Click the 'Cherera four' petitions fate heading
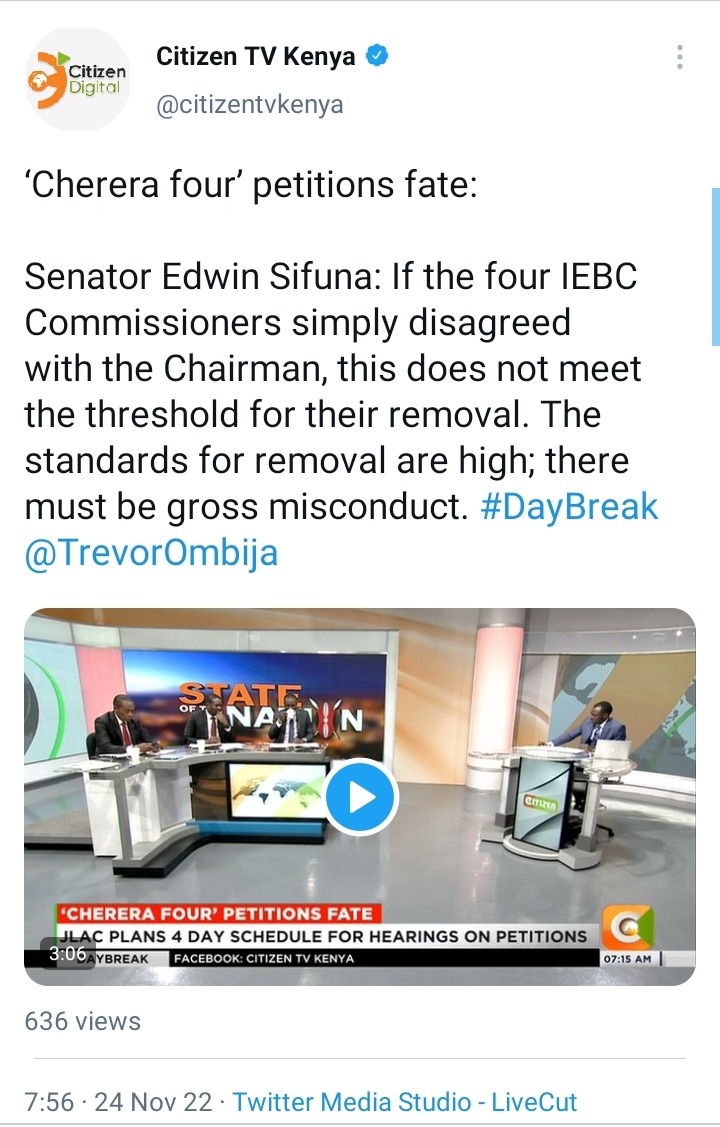Image resolution: width=720 pixels, height=1127 pixels. (251, 184)
